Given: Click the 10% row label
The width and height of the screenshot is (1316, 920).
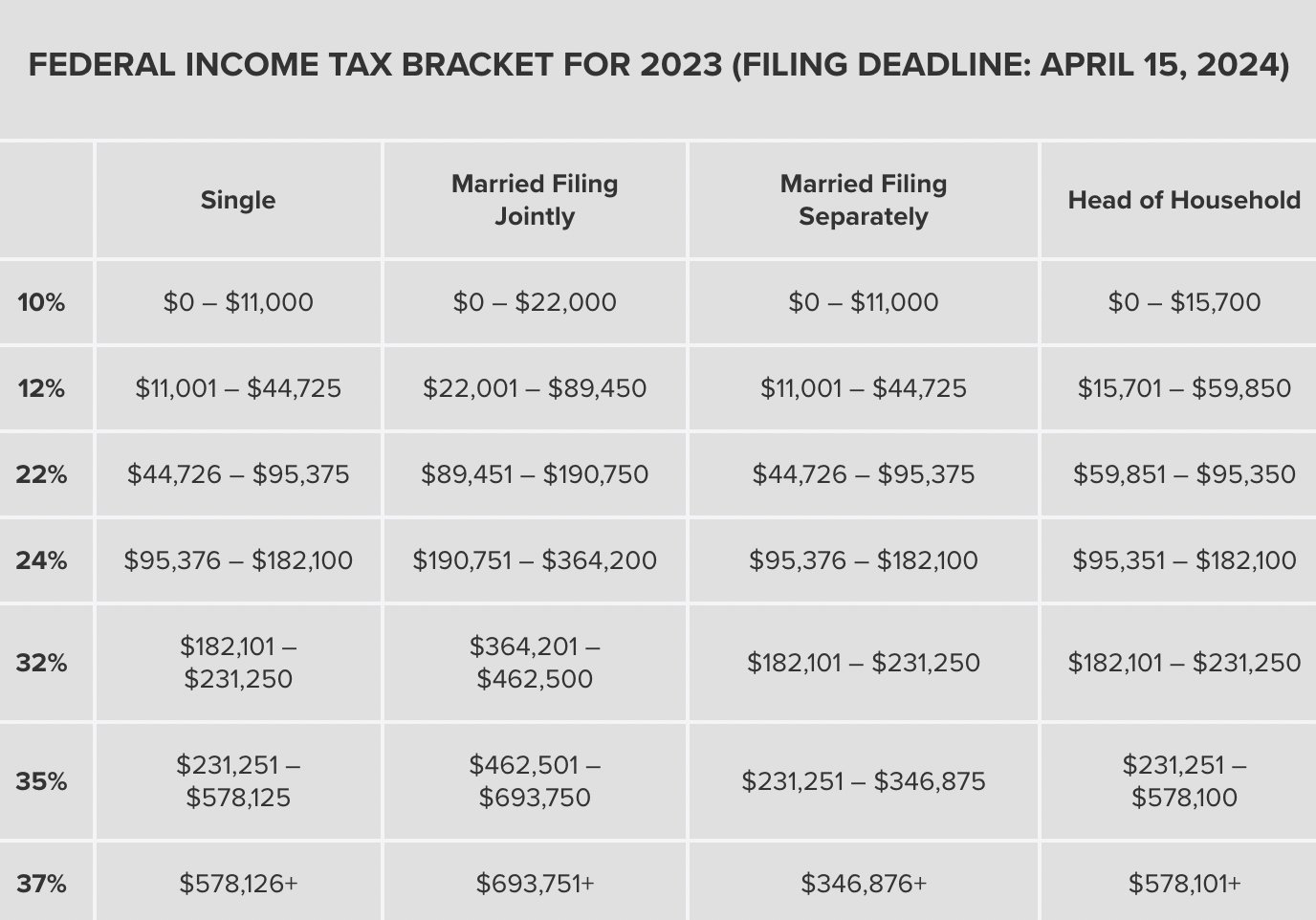Looking at the screenshot, I should 41,302.
